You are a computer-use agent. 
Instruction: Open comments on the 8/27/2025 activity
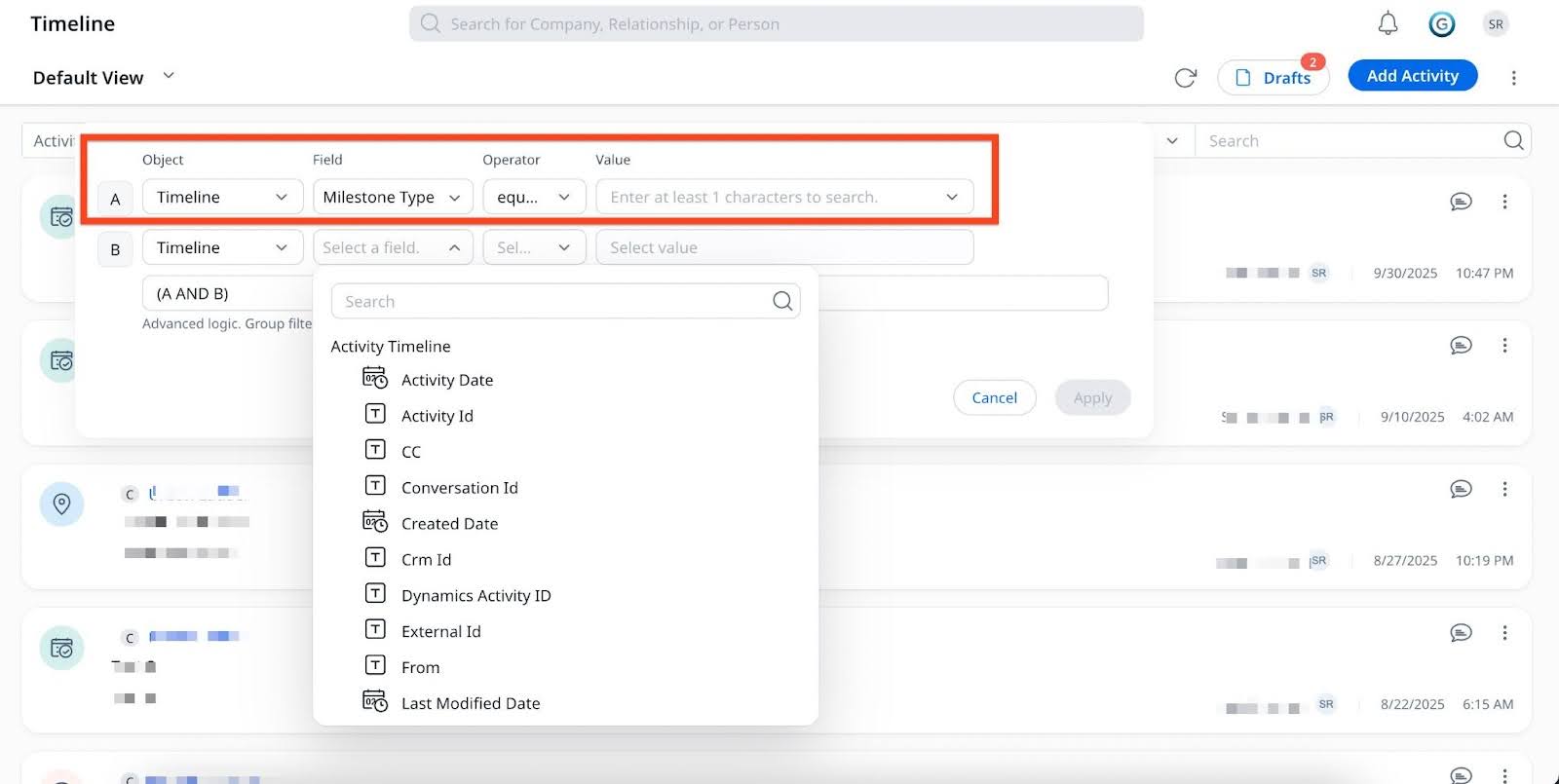(1461, 489)
